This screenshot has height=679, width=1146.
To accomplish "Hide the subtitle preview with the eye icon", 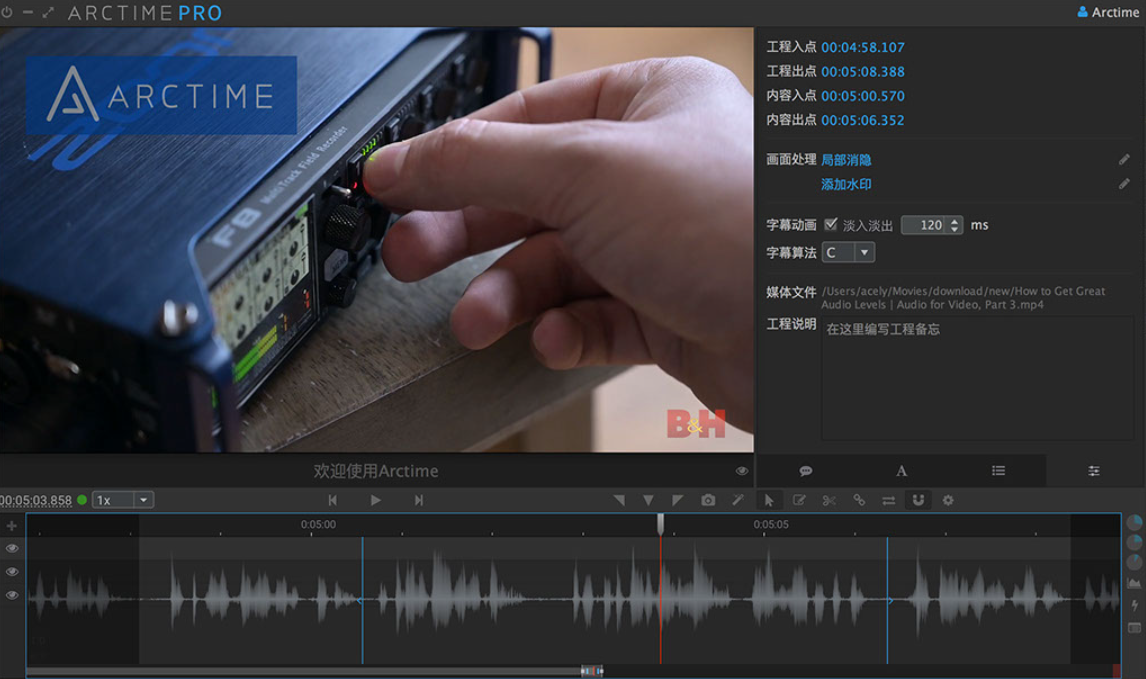I will (x=741, y=470).
